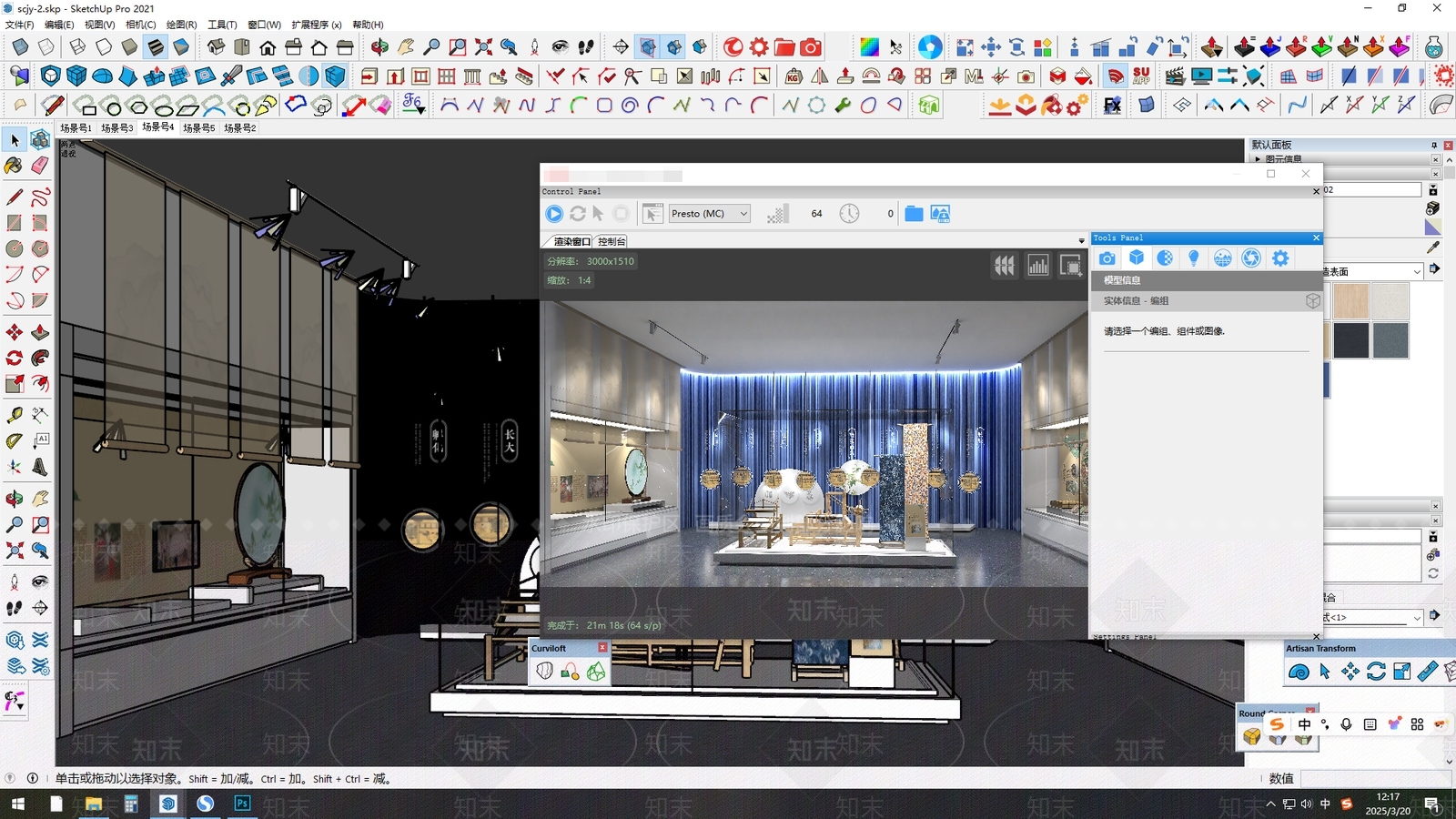Viewport: 1456px width, 819px height.
Task: Click the rendered image preview
Action: 815,444
